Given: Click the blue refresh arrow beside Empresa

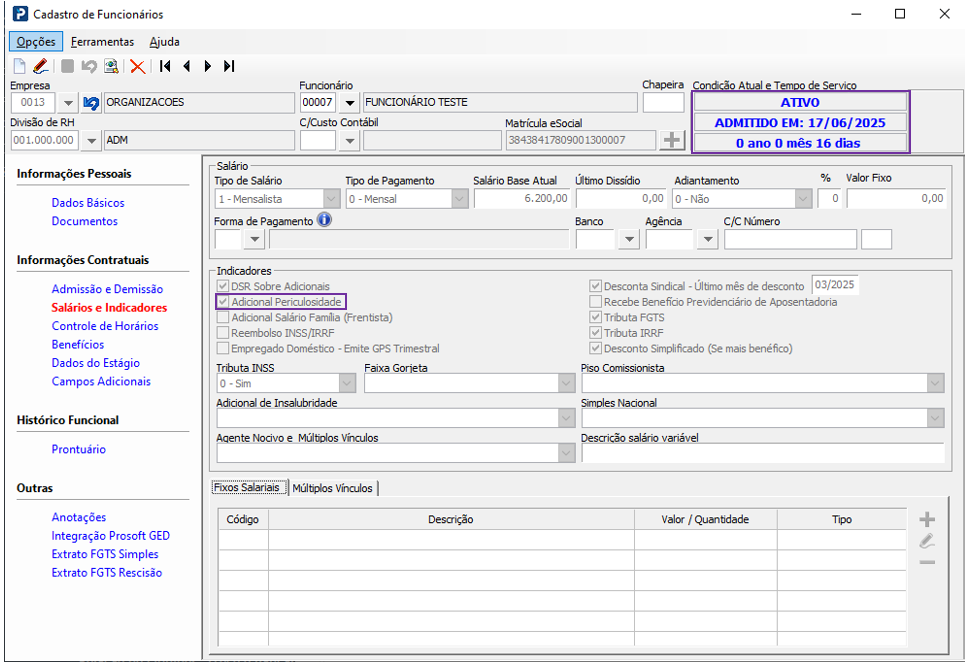Looking at the screenshot, I should (x=91, y=103).
